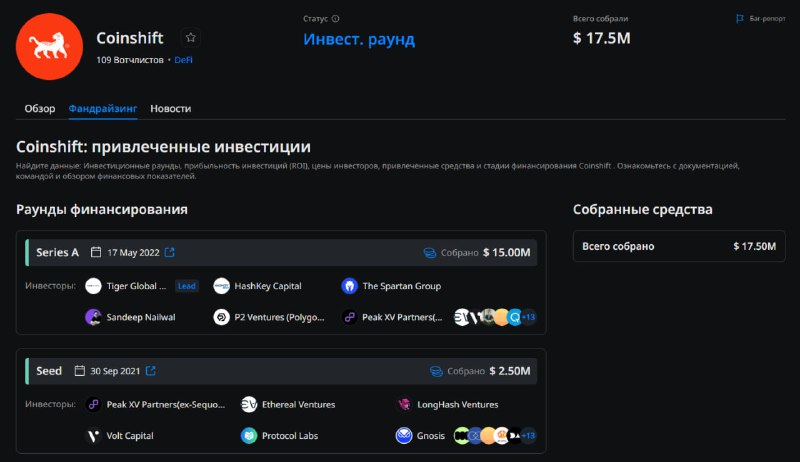Screen dimensions: 800x462
Task: Click the Volt Capital logo
Action: coord(93,435)
